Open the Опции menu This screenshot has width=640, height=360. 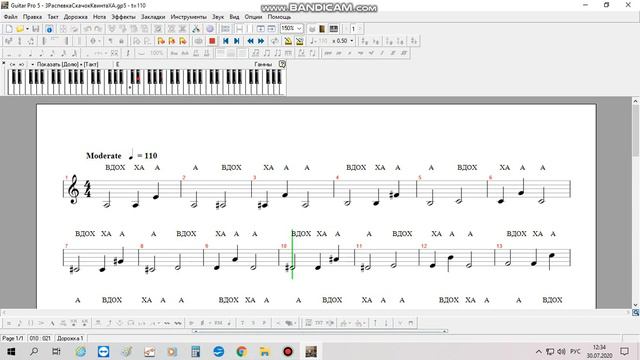[253, 17]
